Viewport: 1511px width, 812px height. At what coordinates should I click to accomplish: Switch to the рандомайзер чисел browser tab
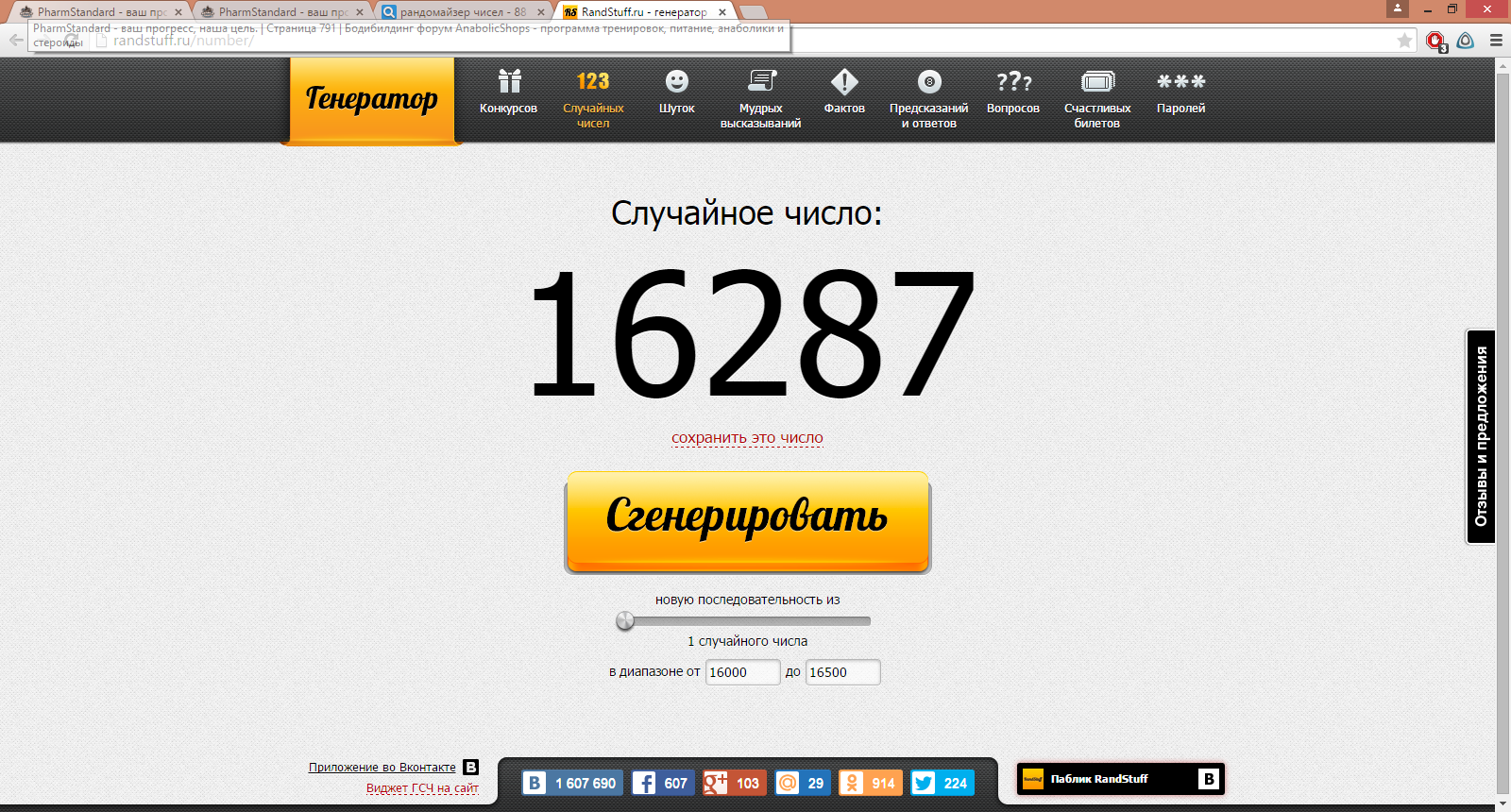point(462,12)
